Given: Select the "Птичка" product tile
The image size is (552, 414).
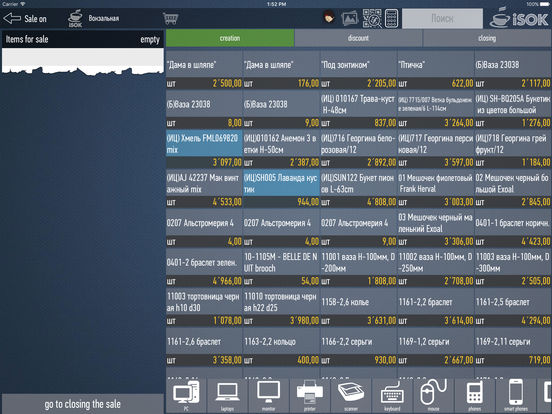Looking at the screenshot, I should pos(435,70).
